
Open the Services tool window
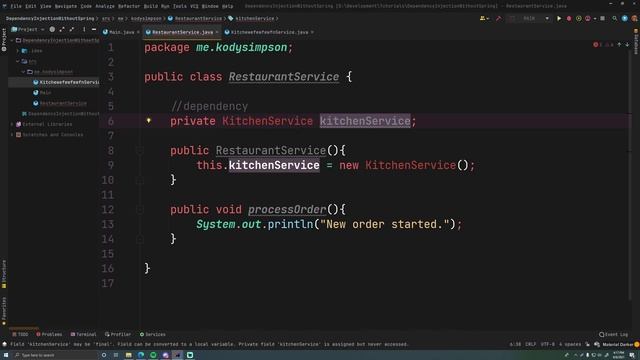click(153, 335)
